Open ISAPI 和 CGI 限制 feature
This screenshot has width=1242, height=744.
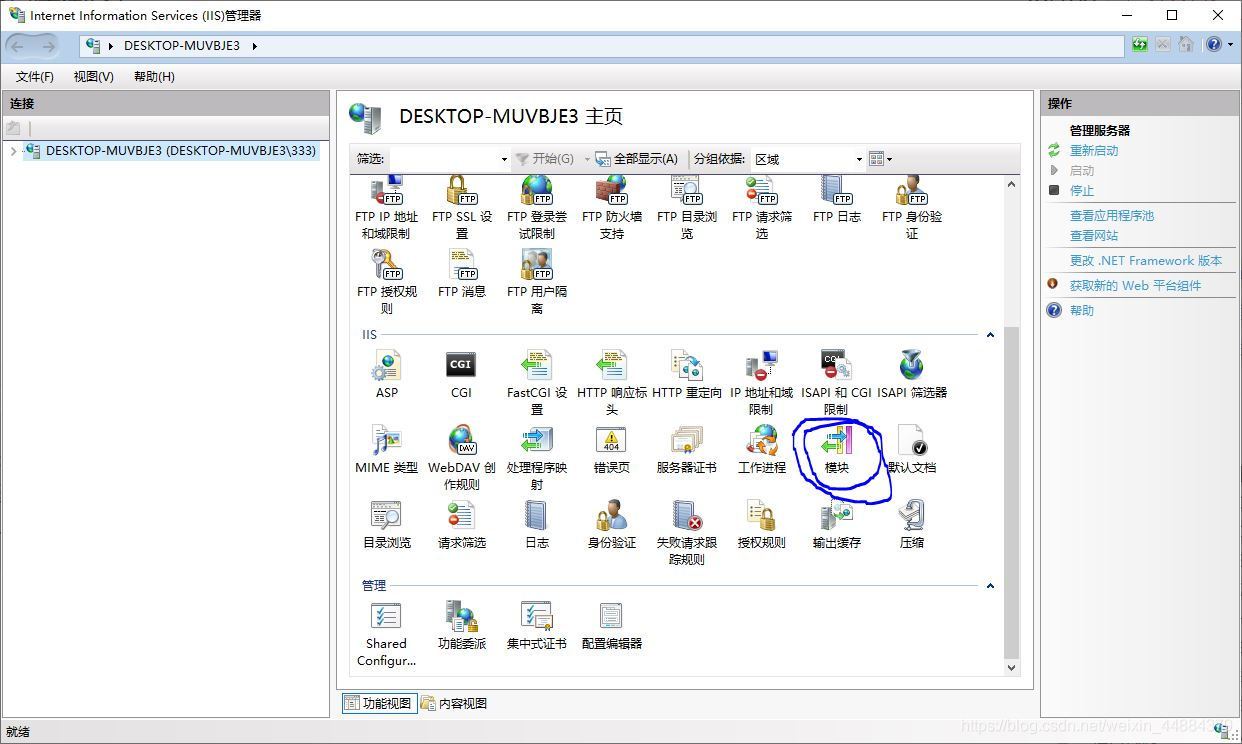(x=836, y=382)
